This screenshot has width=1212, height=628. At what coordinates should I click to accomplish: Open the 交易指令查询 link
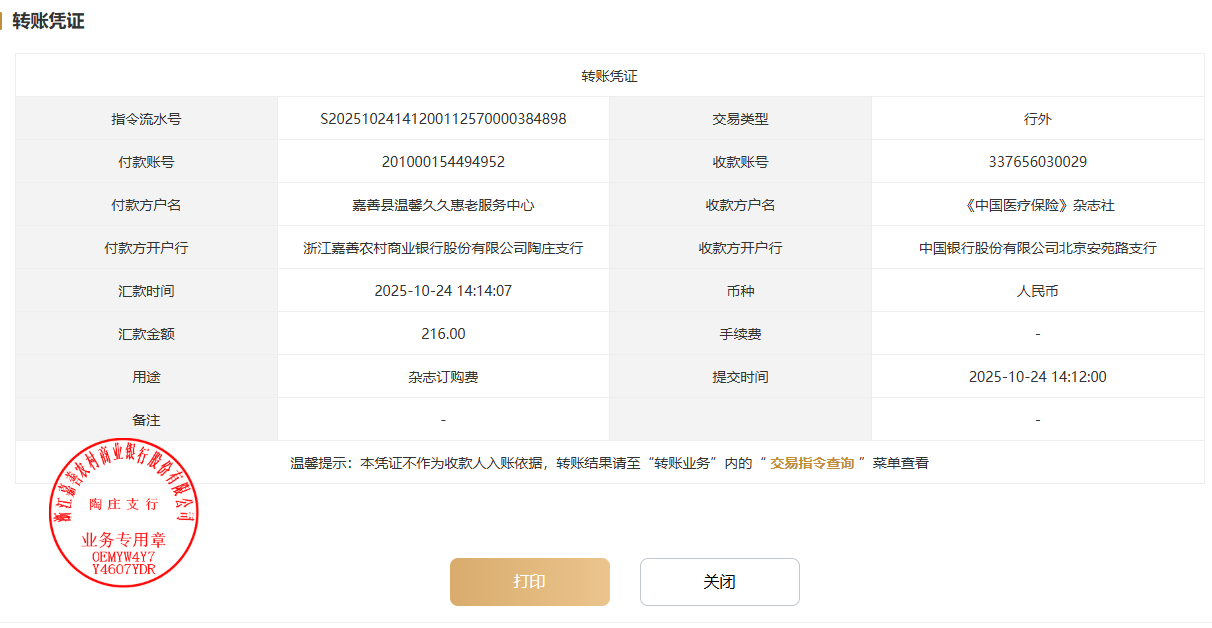pyautogui.click(x=812, y=463)
